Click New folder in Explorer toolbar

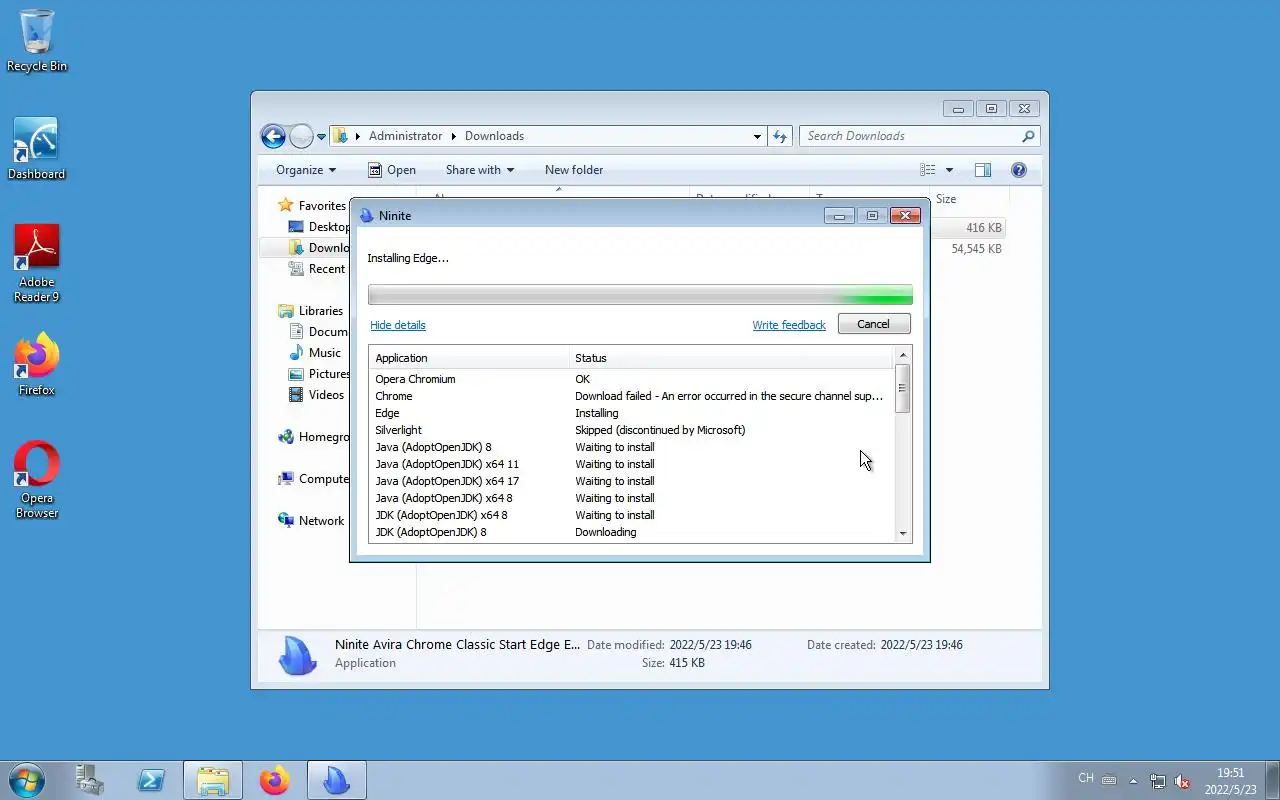pyautogui.click(x=574, y=170)
